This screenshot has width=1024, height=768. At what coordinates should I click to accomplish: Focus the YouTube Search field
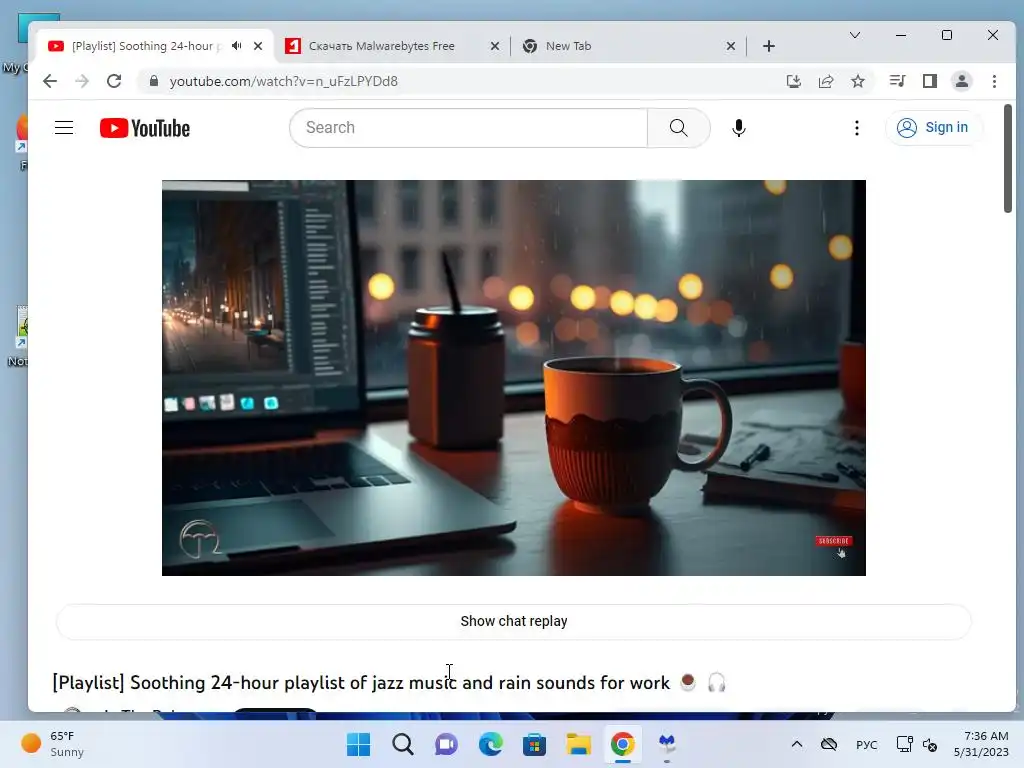[x=468, y=127]
